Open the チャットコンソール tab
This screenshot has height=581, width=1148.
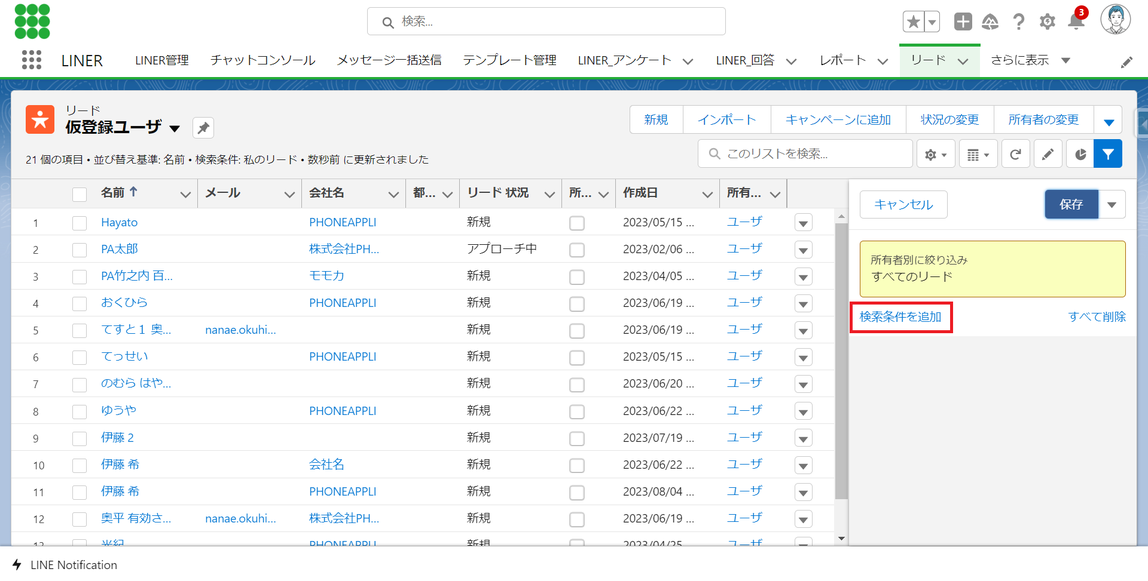pyautogui.click(x=263, y=61)
